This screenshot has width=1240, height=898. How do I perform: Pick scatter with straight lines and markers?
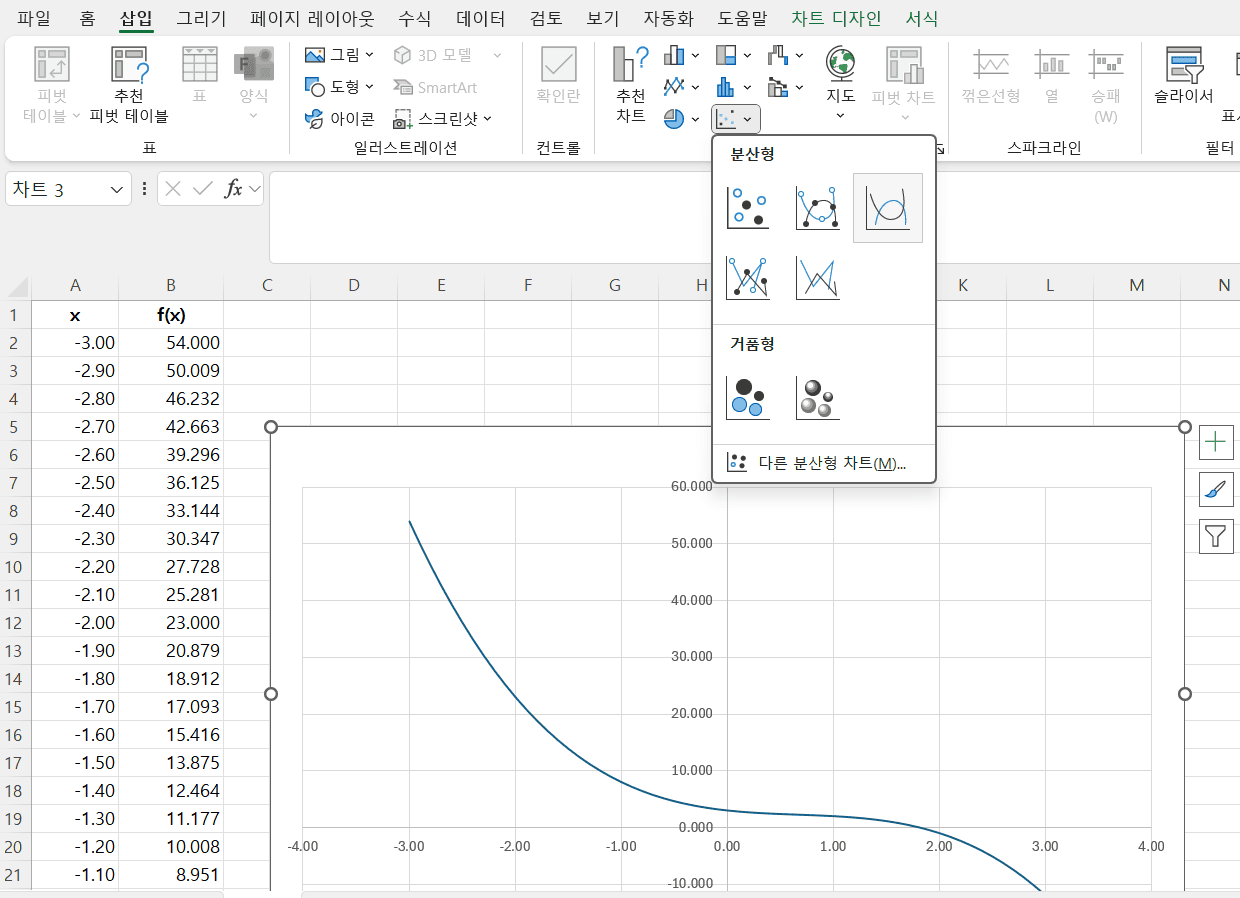coord(748,278)
